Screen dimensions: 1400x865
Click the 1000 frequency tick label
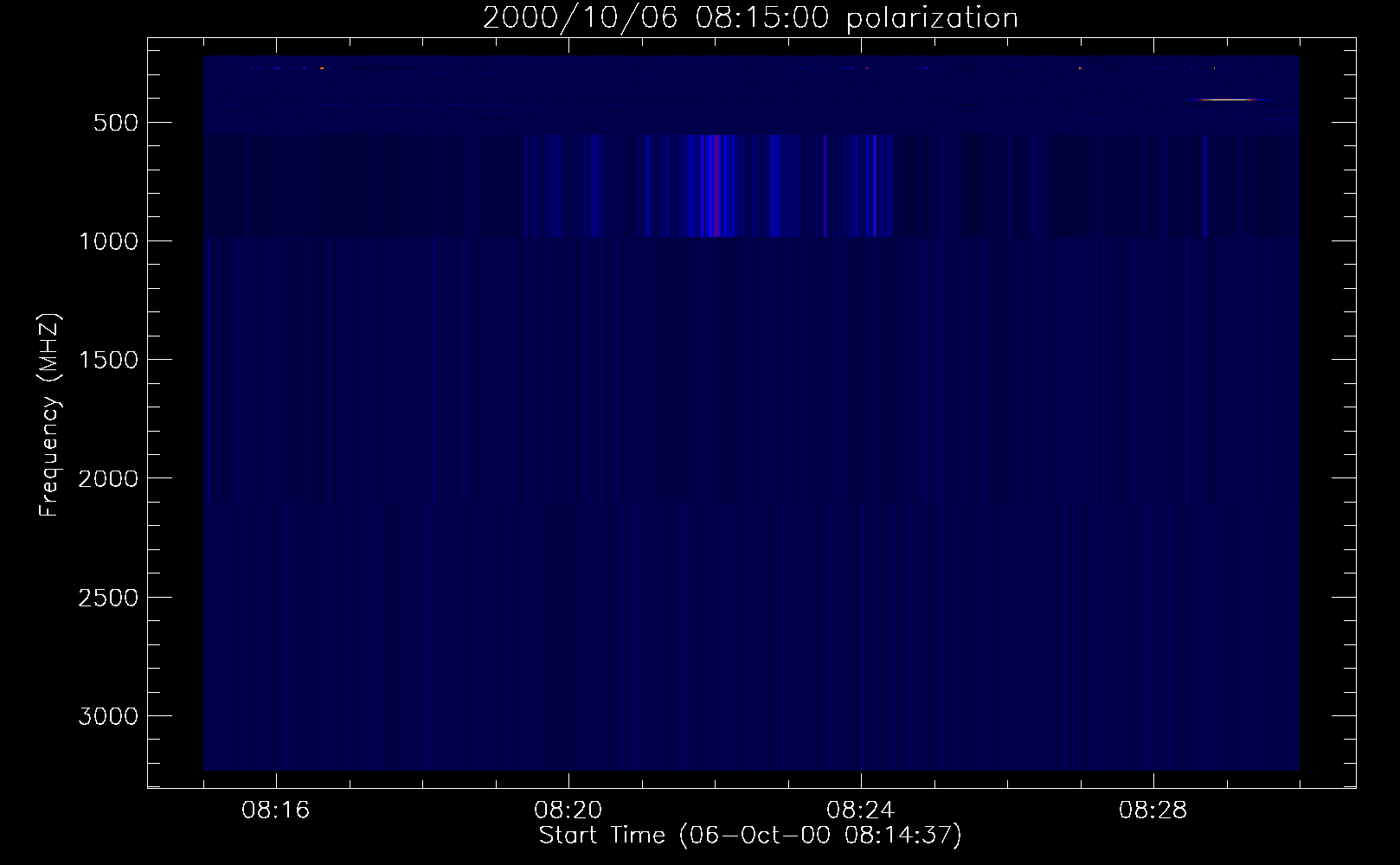[x=108, y=241]
